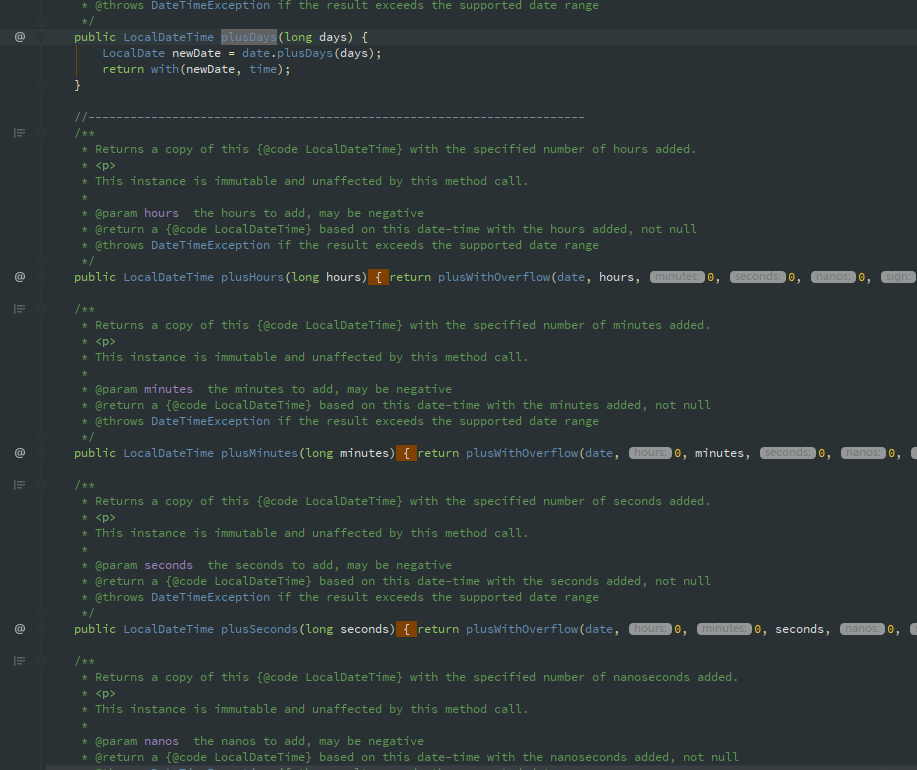This screenshot has height=770, width=917.
Task: Click '@param seconds' tag in Javadoc
Action: [x=144, y=565]
